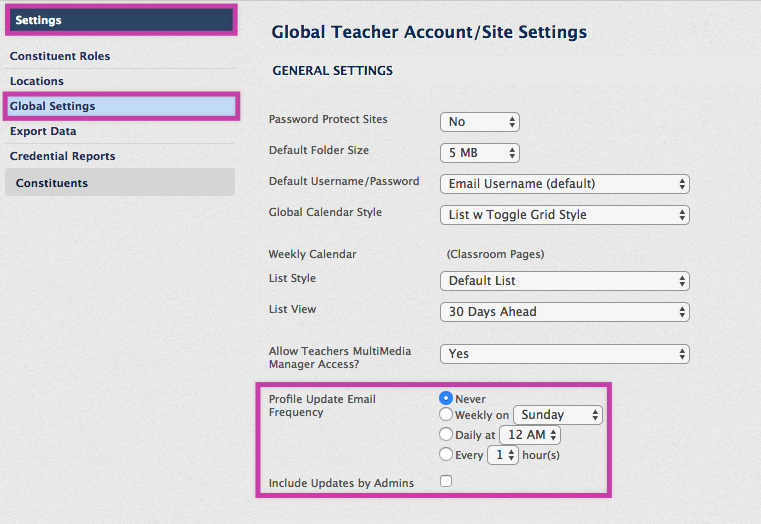The height and width of the screenshot is (524, 761).
Task: Select the Every hour(s) radio button
Action: pos(446,454)
